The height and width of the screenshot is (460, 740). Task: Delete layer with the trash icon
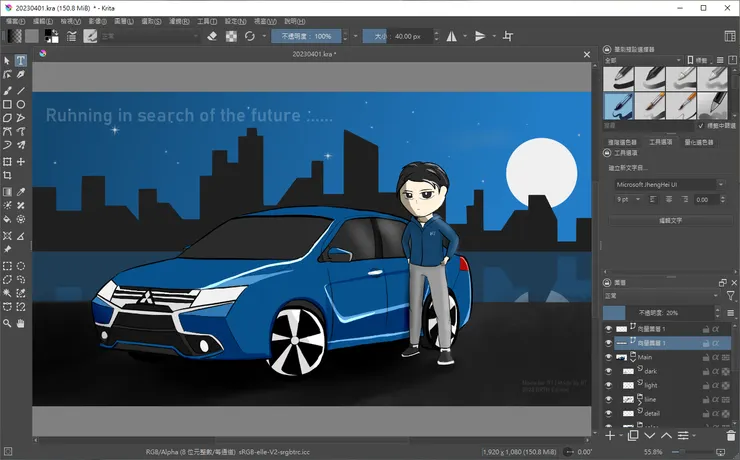(x=730, y=435)
